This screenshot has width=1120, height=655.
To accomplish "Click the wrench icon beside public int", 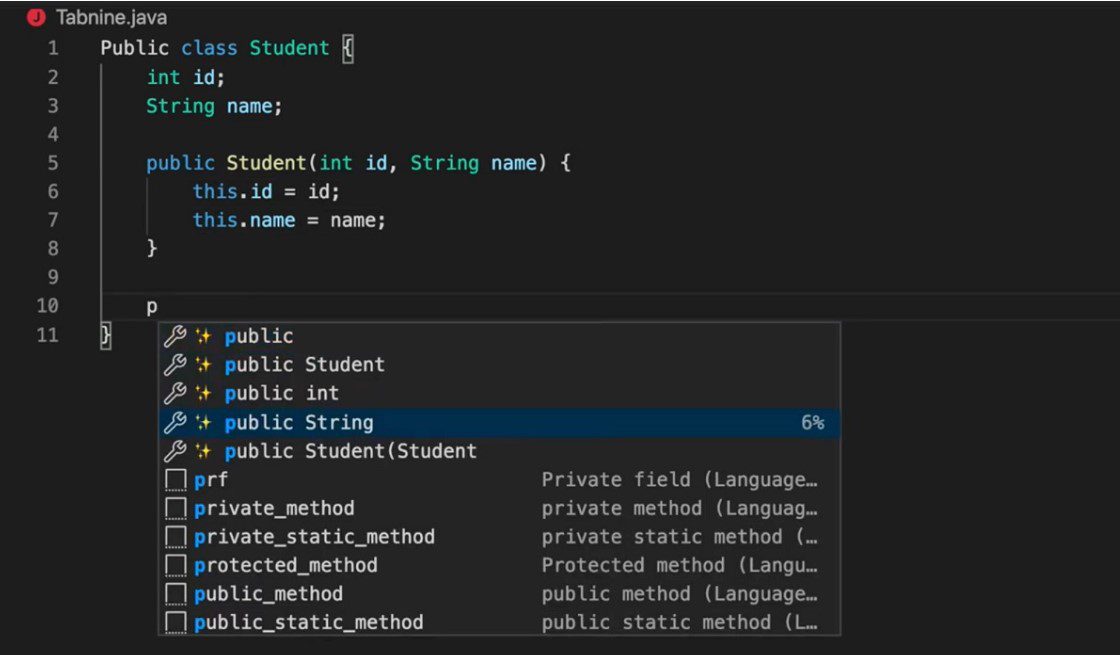I will point(176,393).
